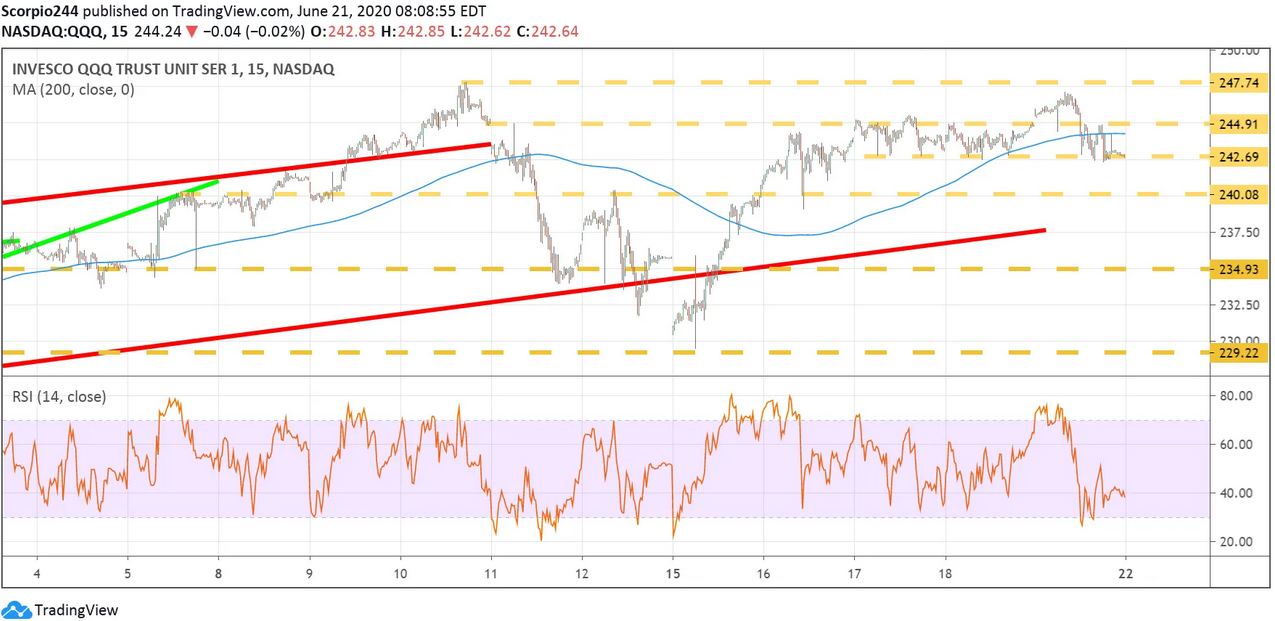Click date 12 on time axis
Screen dimensions: 1275x621
pos(582,572)
